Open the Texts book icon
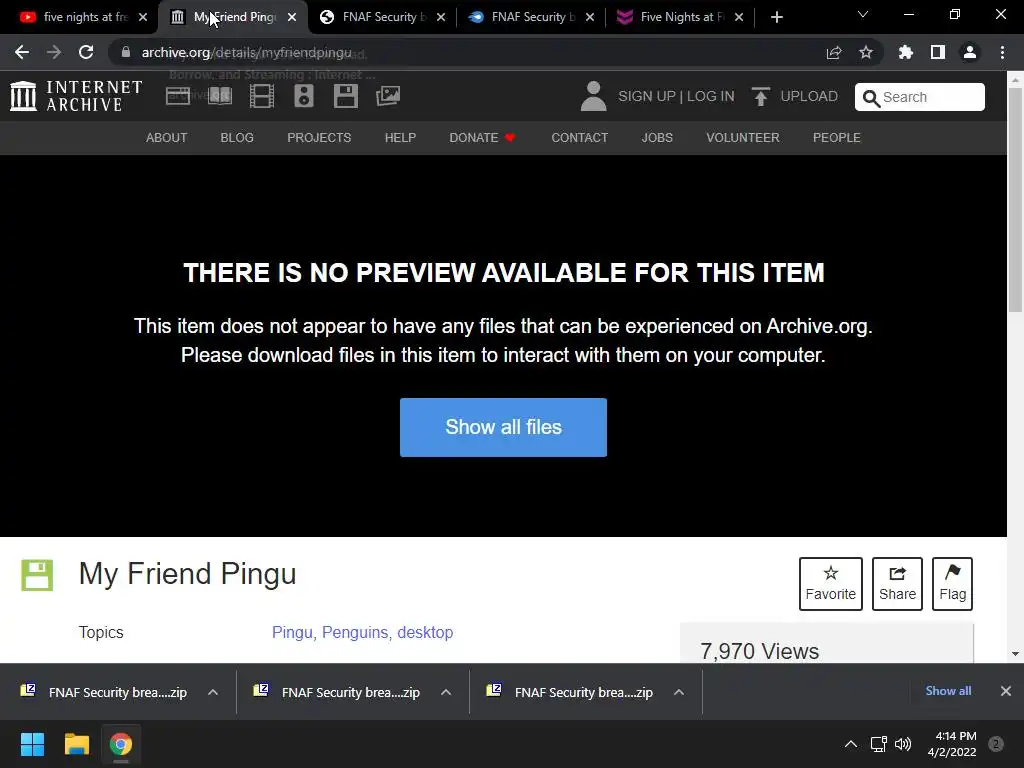 coord(219,96)
